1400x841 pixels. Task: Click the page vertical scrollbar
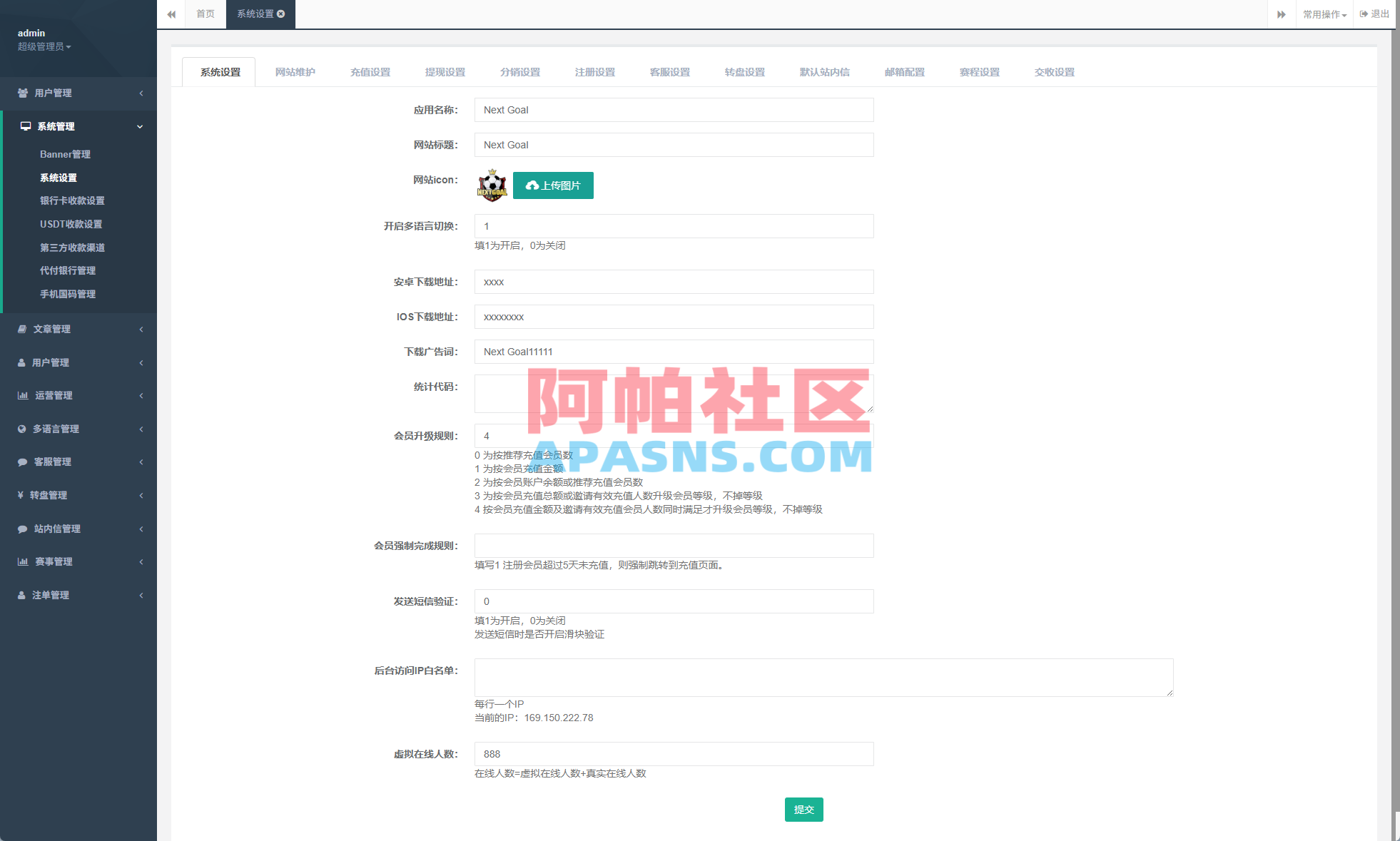pos(1396,421)
